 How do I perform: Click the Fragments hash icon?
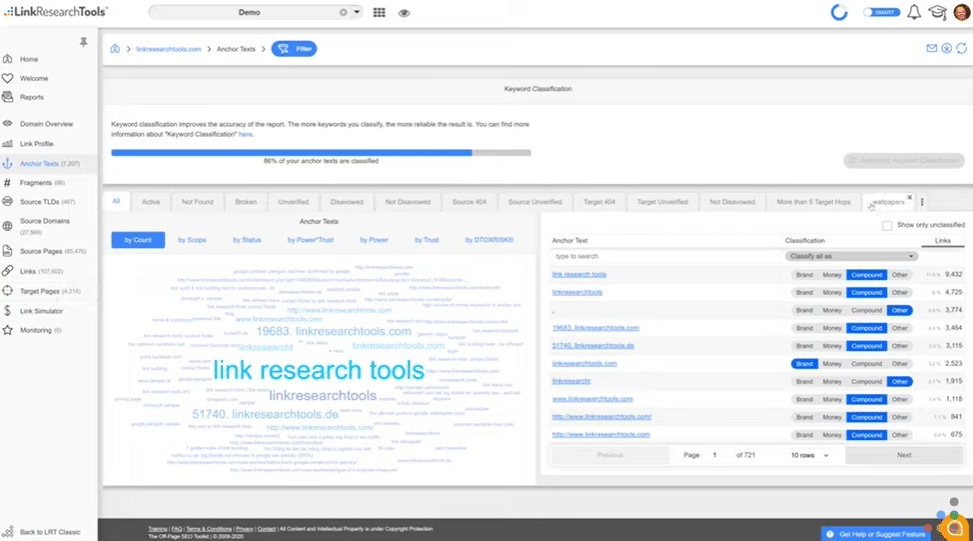point(7,182)
